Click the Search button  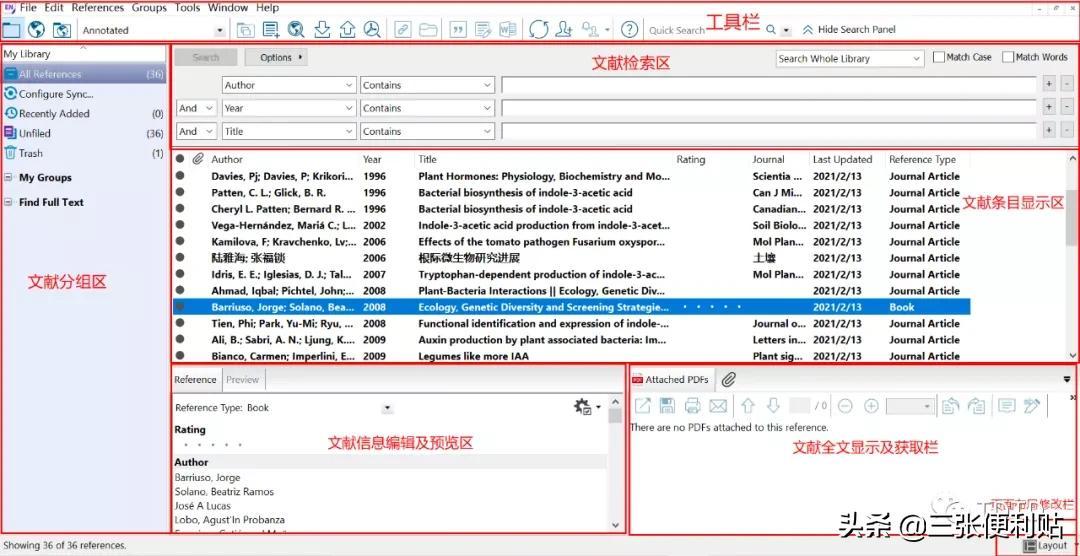206,57
